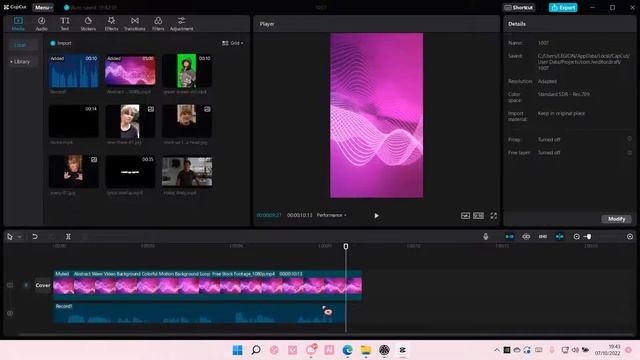This screenshot has width=640, height=360.
Task: Open the Performance quality dropdown
Action: click(331, 215)
